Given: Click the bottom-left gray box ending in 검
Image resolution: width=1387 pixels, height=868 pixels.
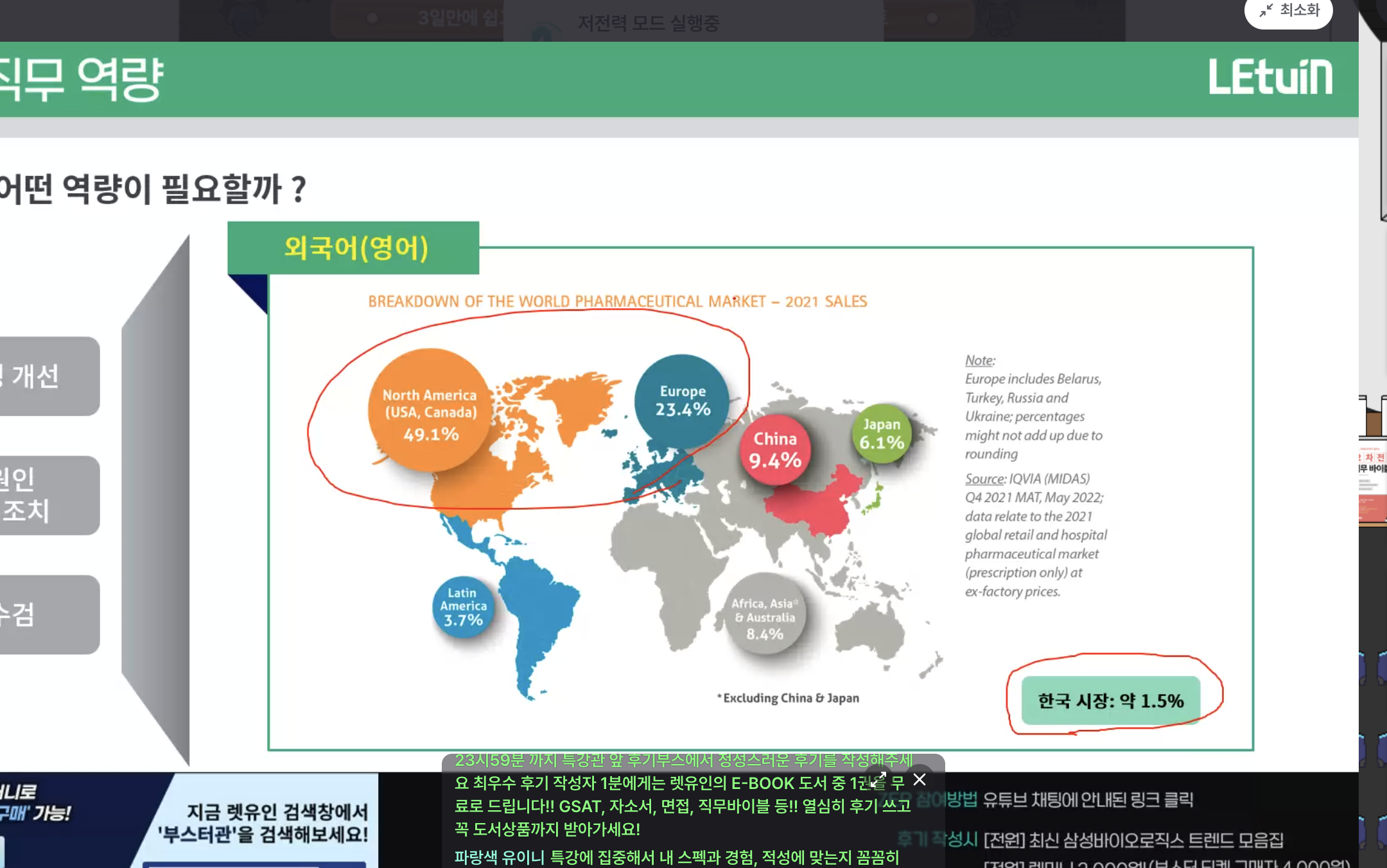Looking at the screenshot, I should click(x=48, y=614).
